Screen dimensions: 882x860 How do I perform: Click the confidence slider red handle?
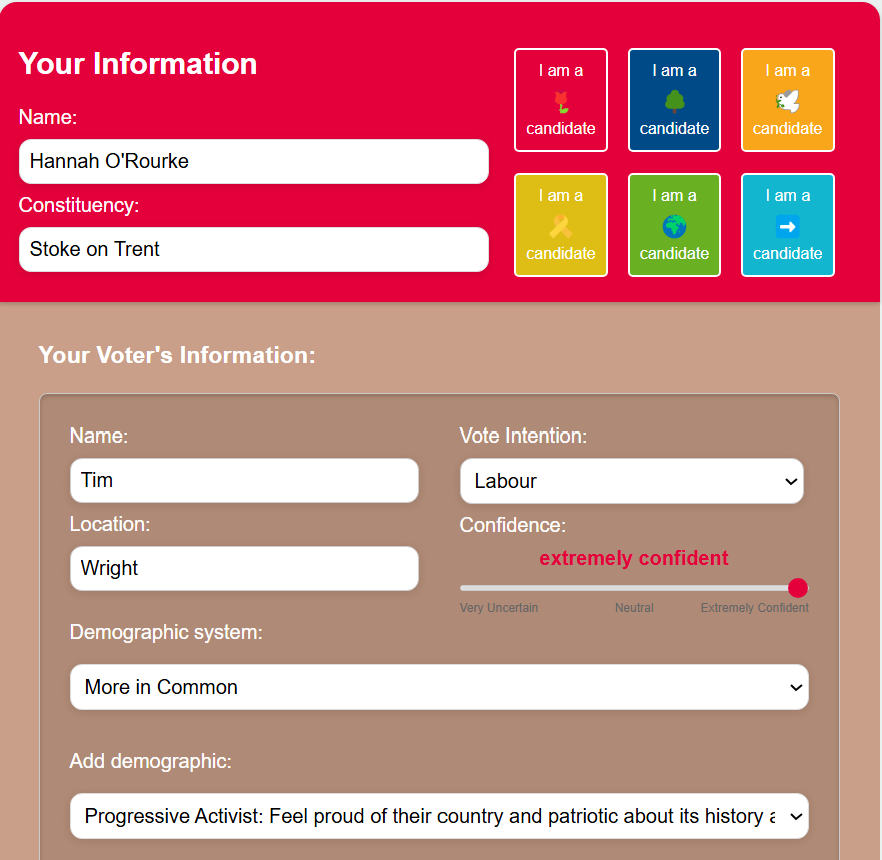pyautogui.click(x=798, y=588)
